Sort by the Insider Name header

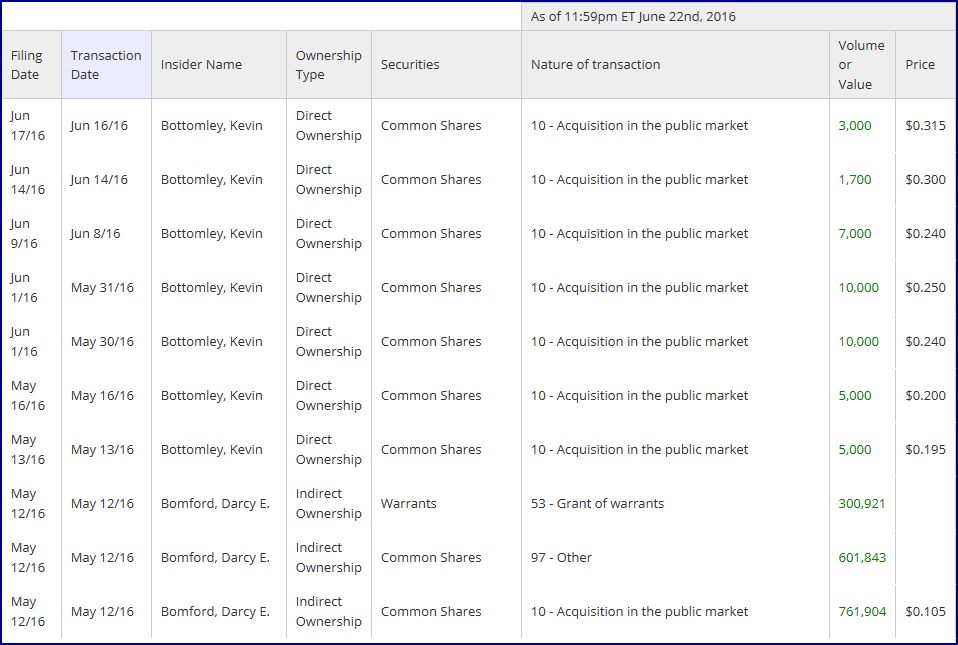pyautogui.click(x=201, y=65)
